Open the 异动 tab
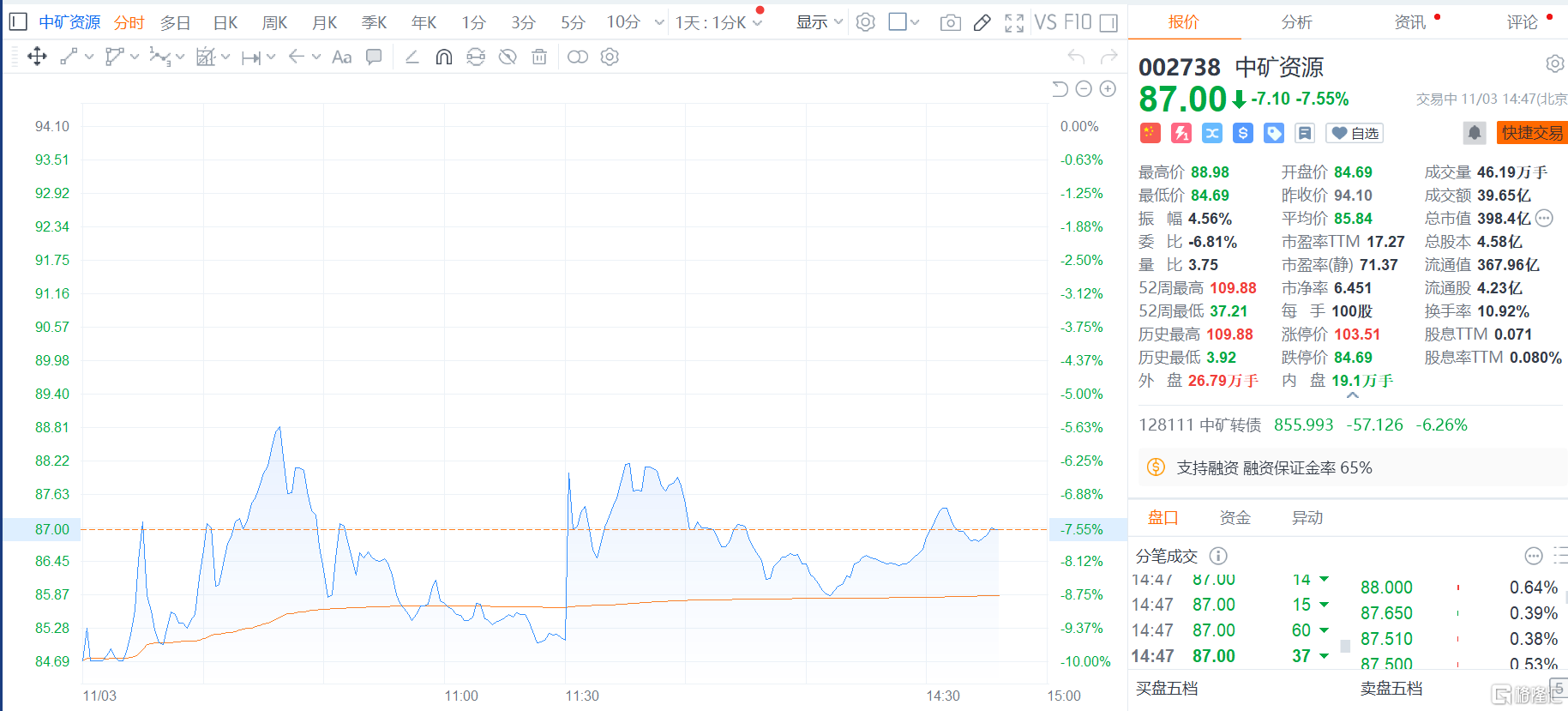 coord(1307,517)
